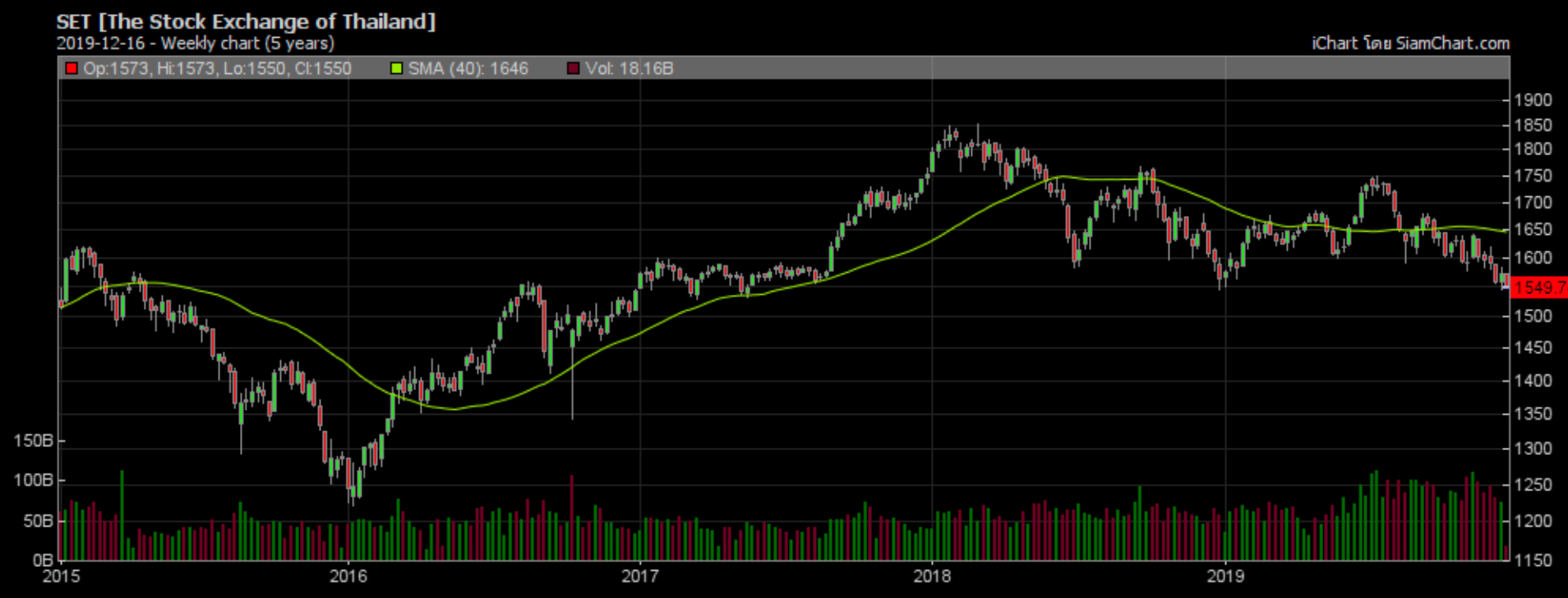Image resolution: width=1568 pixels, height=598 pixels.
Task: Click the 2019 year label on time axis
Action: pos(1225,576)
